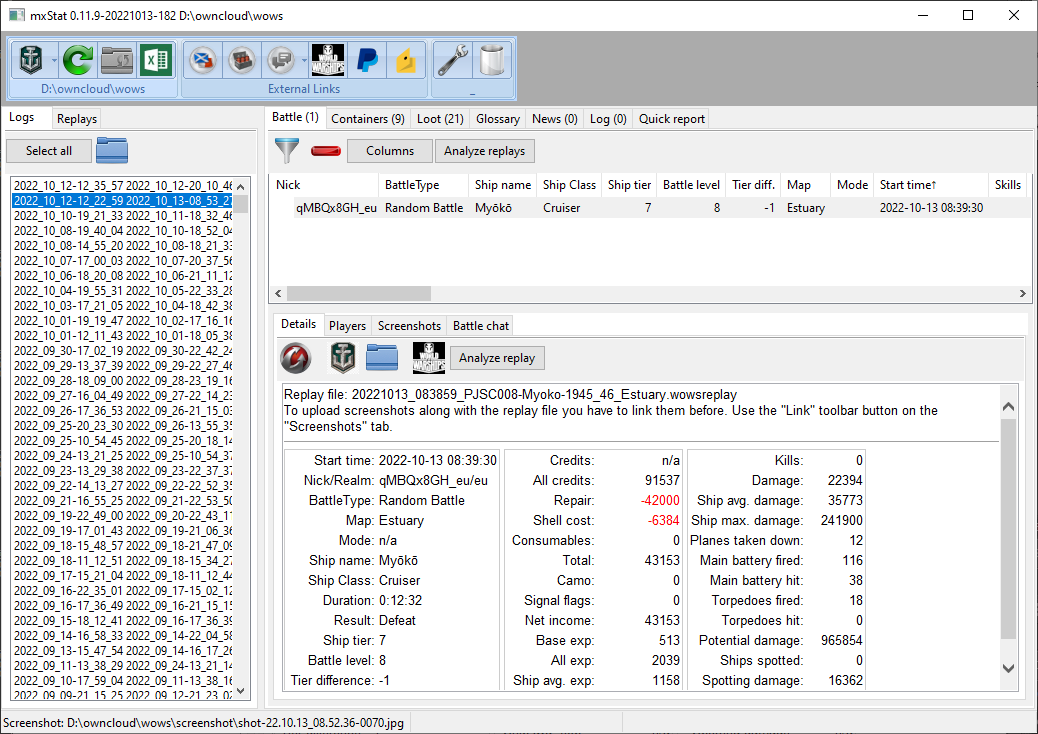Click the Columns button
1038x734 pixels.
(390, 151)
